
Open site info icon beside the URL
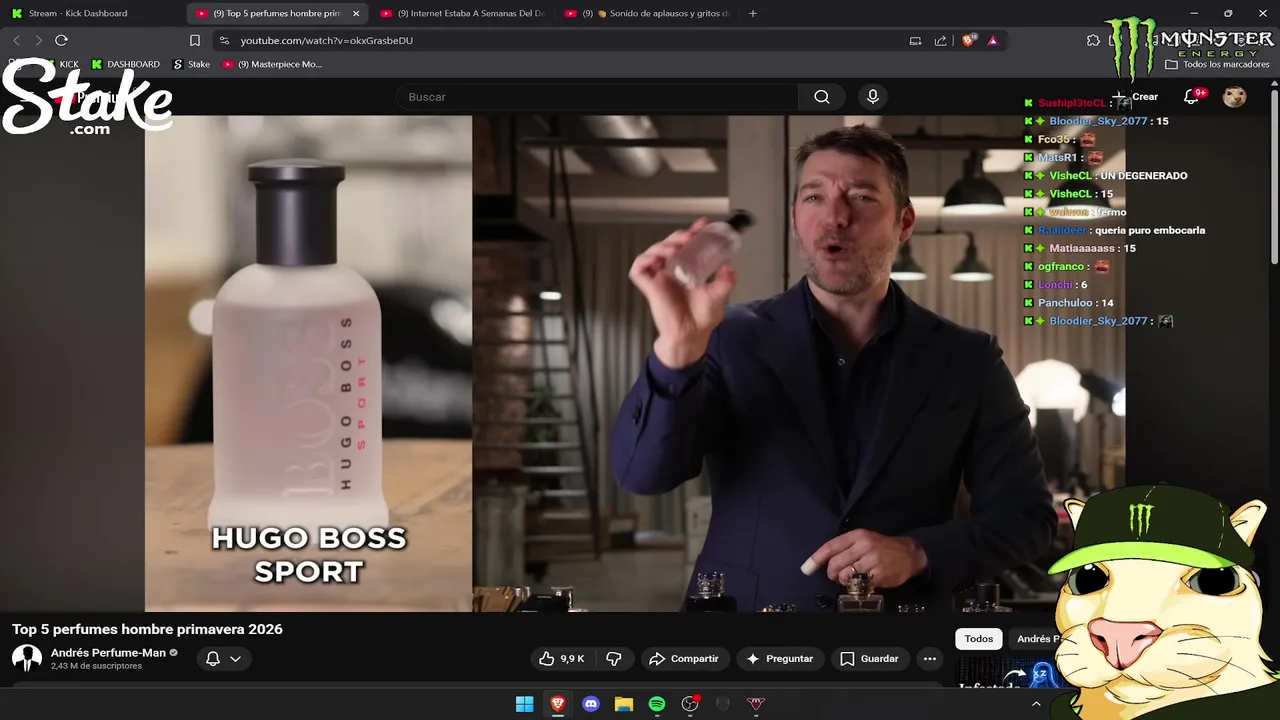[224, 40]
